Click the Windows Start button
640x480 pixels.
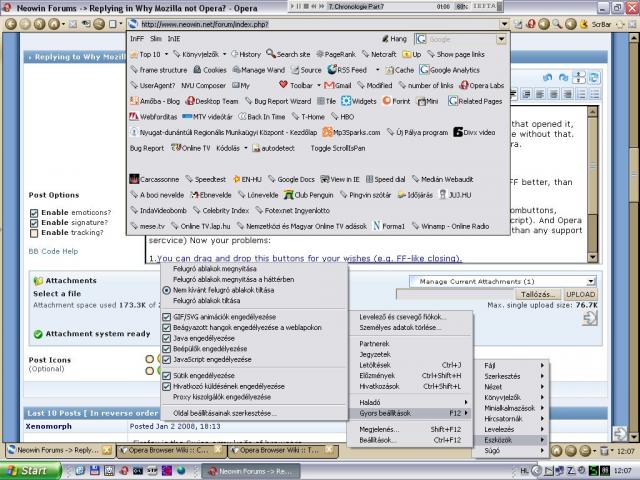pos(26,469)
